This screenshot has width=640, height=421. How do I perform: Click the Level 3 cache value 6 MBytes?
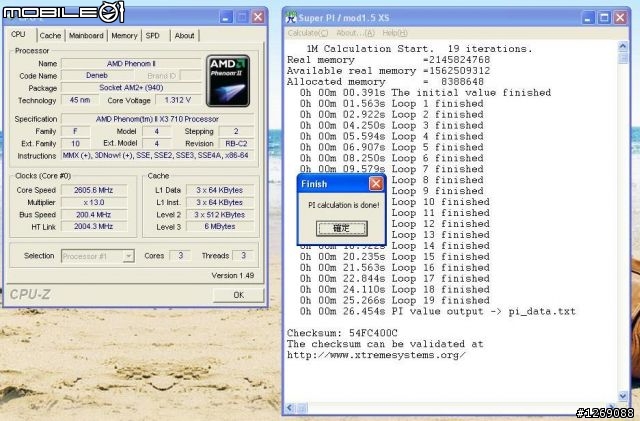(x=220, y=227)
